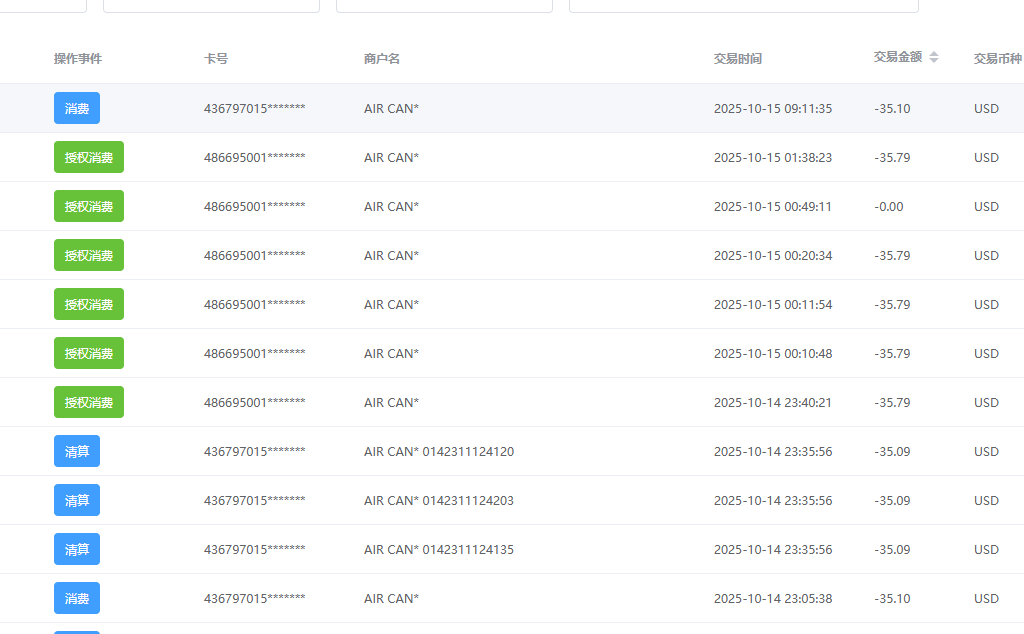The height and width of the screenshot is (634, 1024).
Task: Select card number in the 23:40:21 row
Action: (x=255, y=402)
